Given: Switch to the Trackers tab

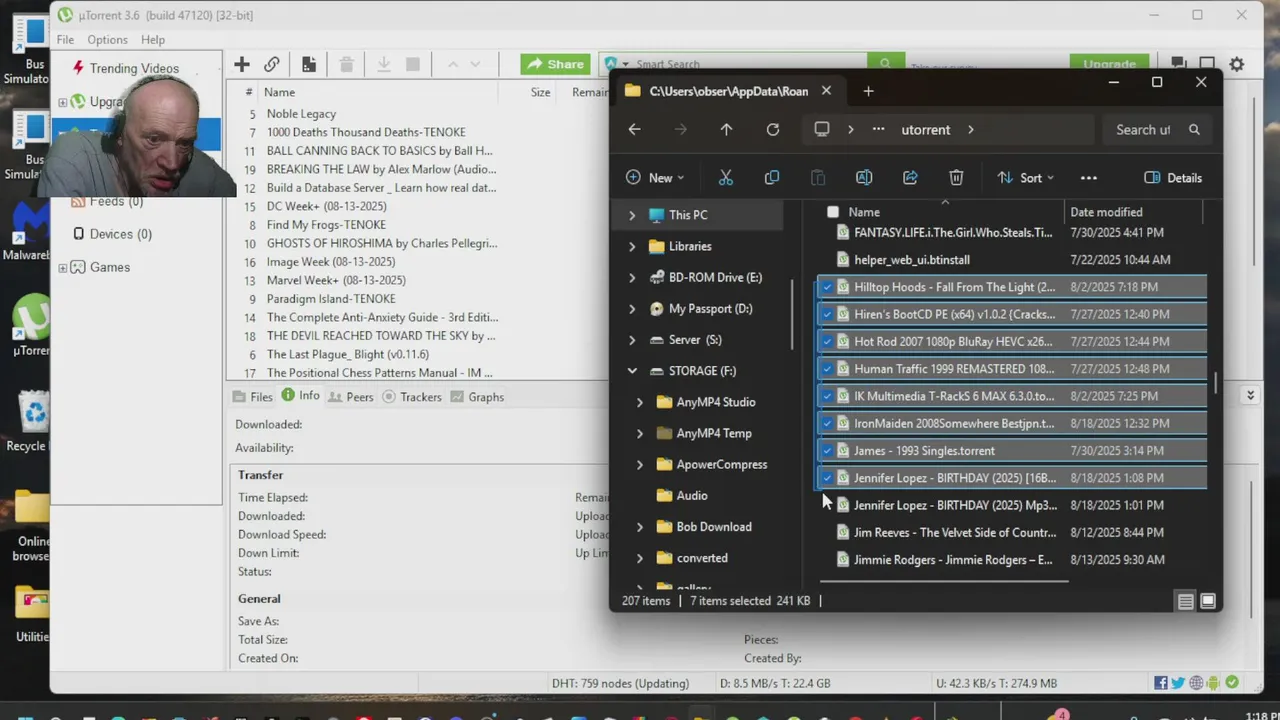Looking at the screenshot, I should (x=412, y=397).
